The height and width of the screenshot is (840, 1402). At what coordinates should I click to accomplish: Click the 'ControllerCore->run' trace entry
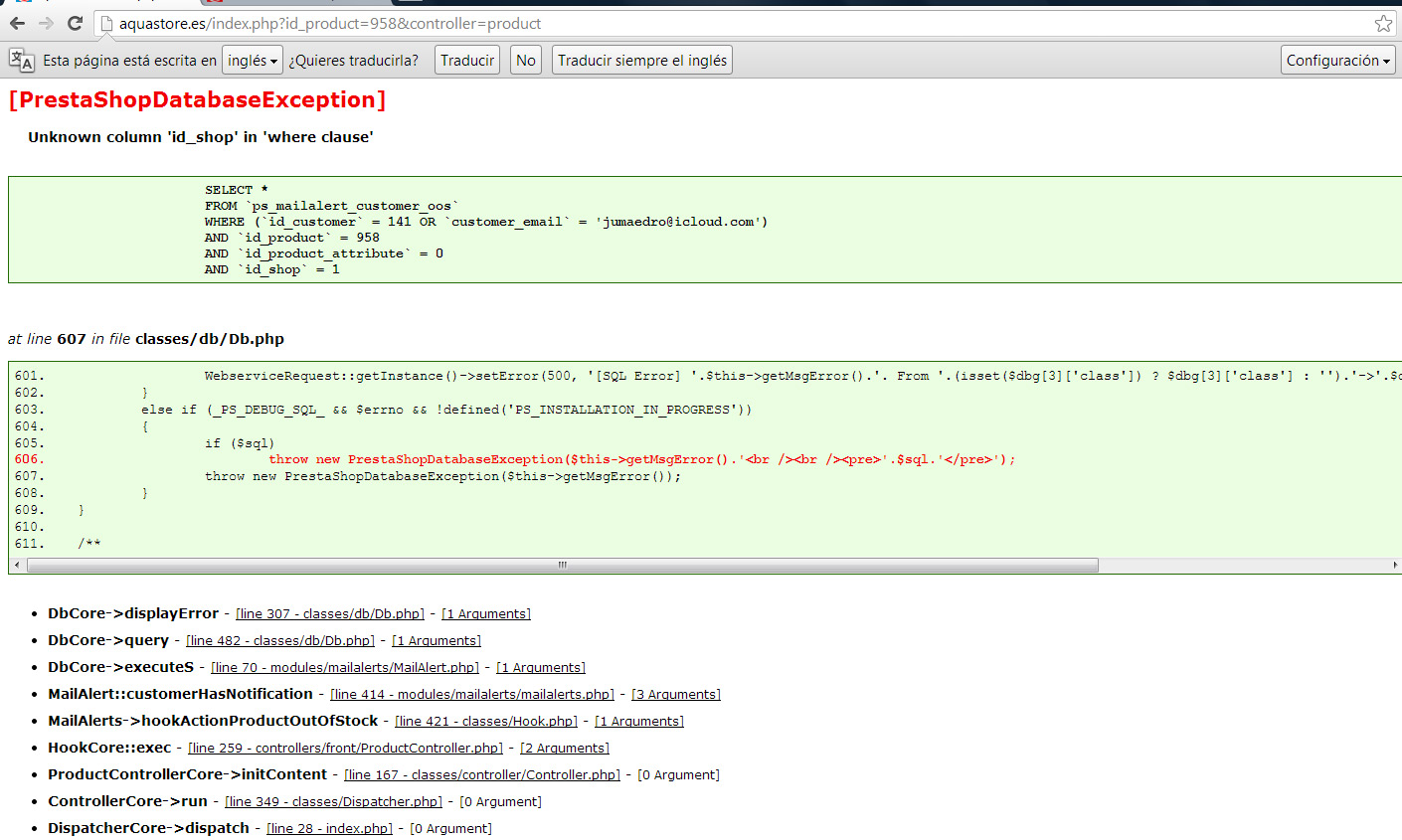127,801
